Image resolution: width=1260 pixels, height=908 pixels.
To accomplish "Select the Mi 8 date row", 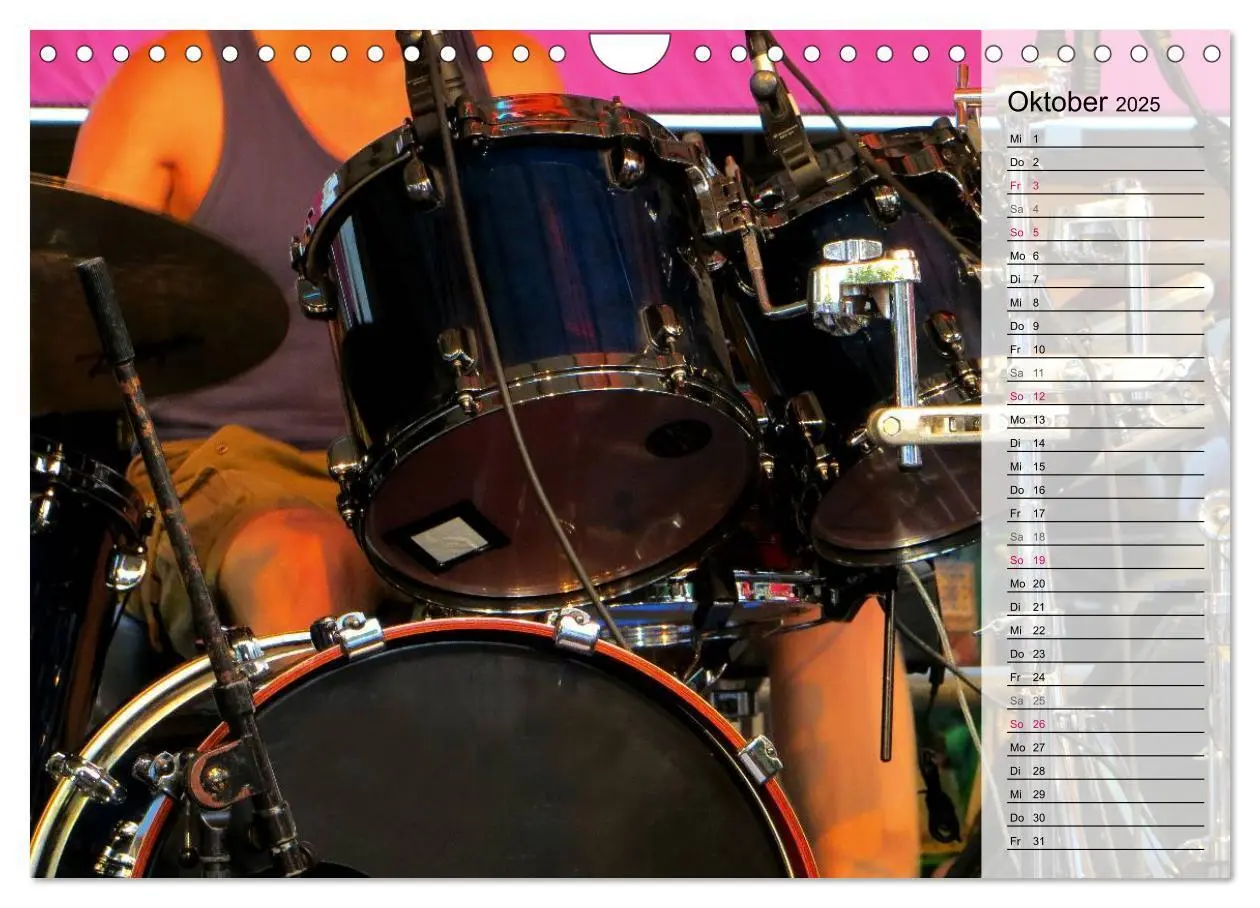I will [1105, 302].
